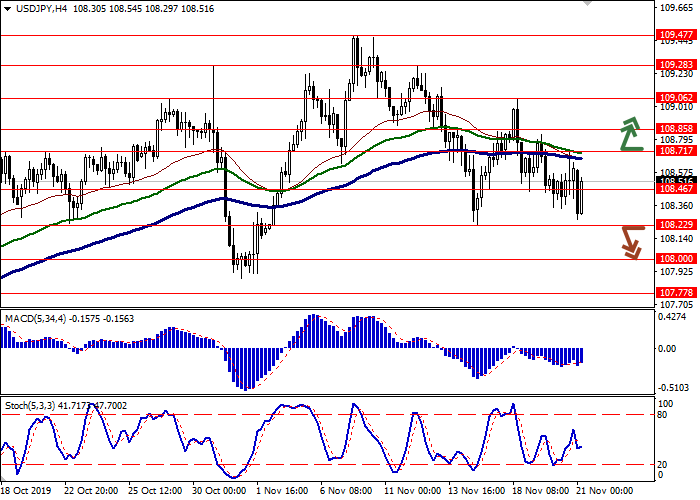Click the 107.778 price level label
Image resolution: width=700 pixels, height=500 pixels.
[674, 293]
